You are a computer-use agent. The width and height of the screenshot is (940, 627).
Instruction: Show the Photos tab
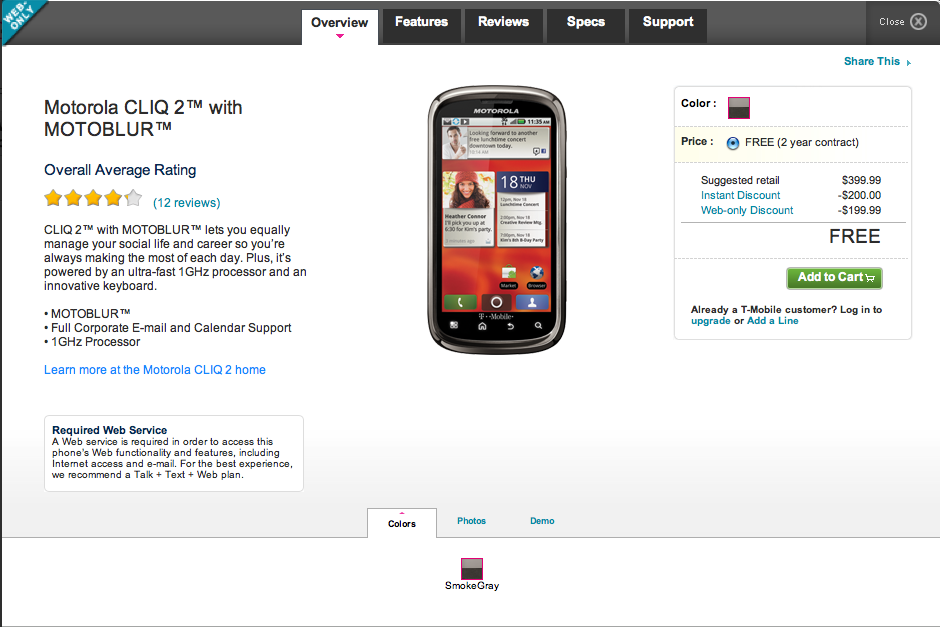[471, 521]
